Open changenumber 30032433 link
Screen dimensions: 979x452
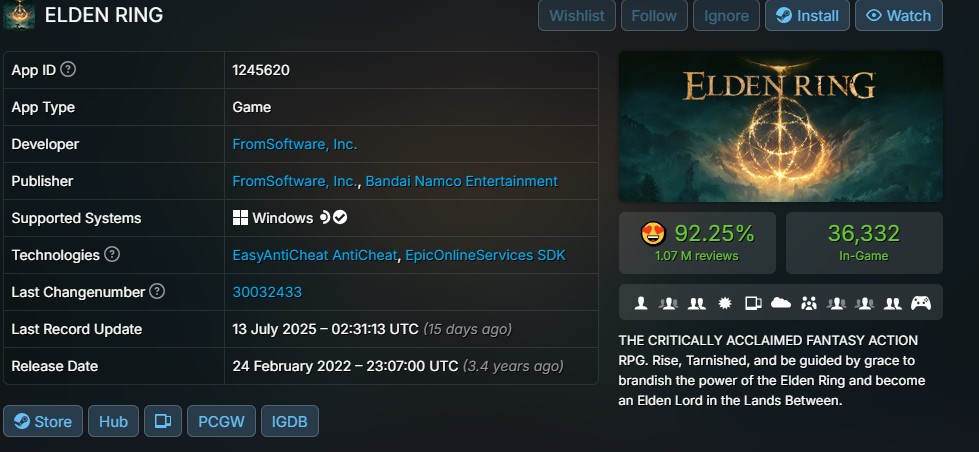click(267, 292)
